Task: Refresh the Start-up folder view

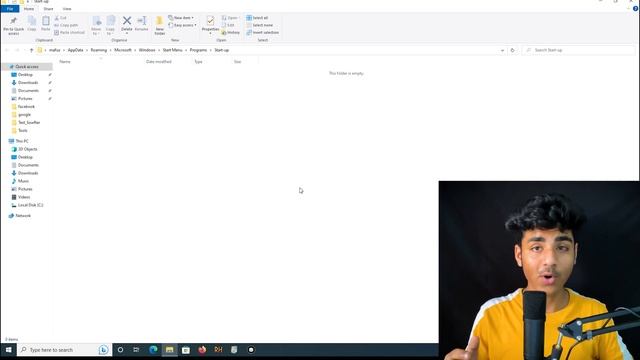Action: point(512,50)
